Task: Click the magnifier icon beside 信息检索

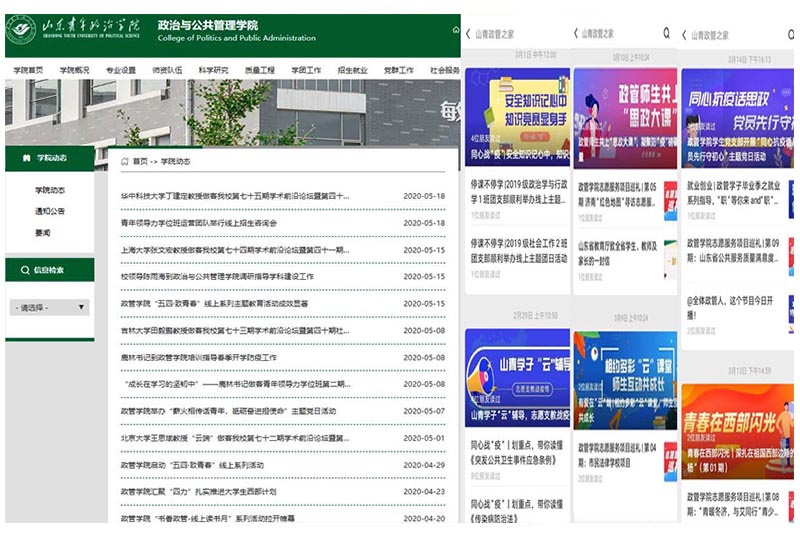Action: 24,270
